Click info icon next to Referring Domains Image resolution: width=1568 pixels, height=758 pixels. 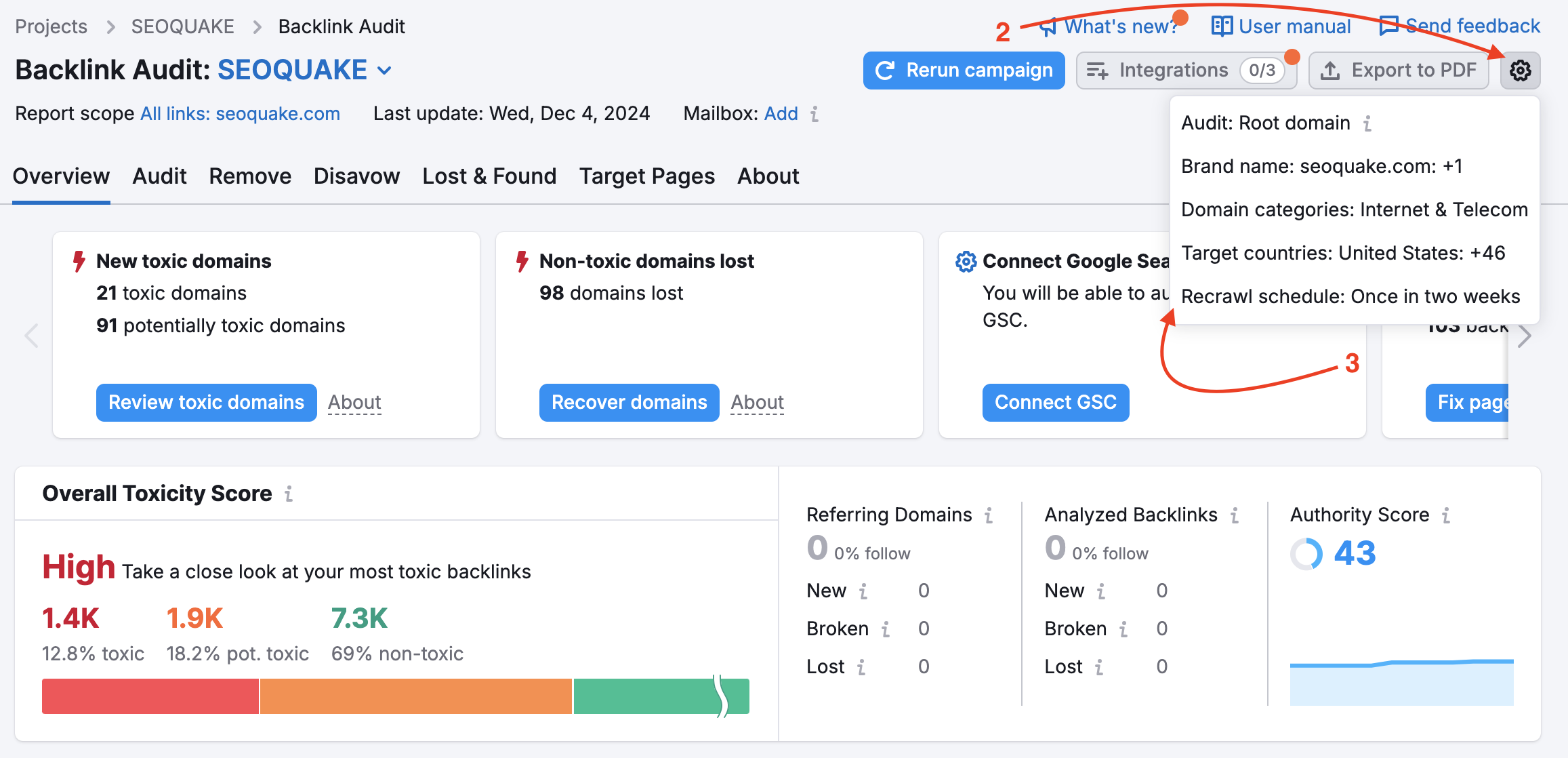pos(989,515)
